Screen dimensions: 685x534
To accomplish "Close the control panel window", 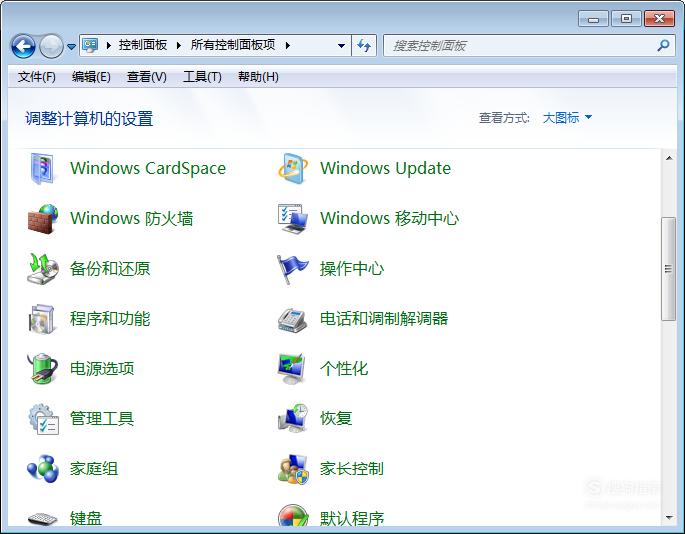I will (659, 19).
